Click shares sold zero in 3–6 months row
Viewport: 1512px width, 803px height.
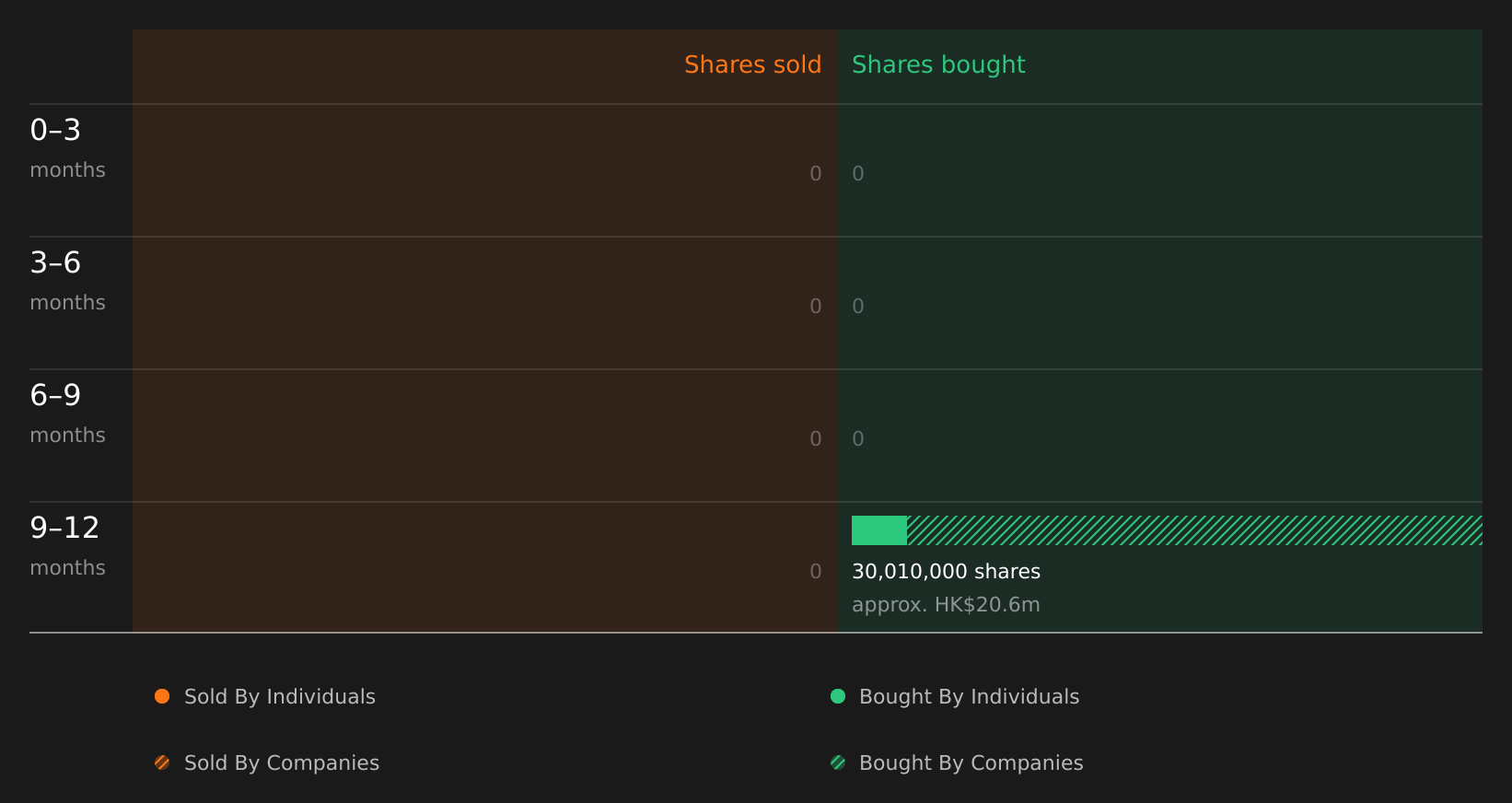pos(816,307)
